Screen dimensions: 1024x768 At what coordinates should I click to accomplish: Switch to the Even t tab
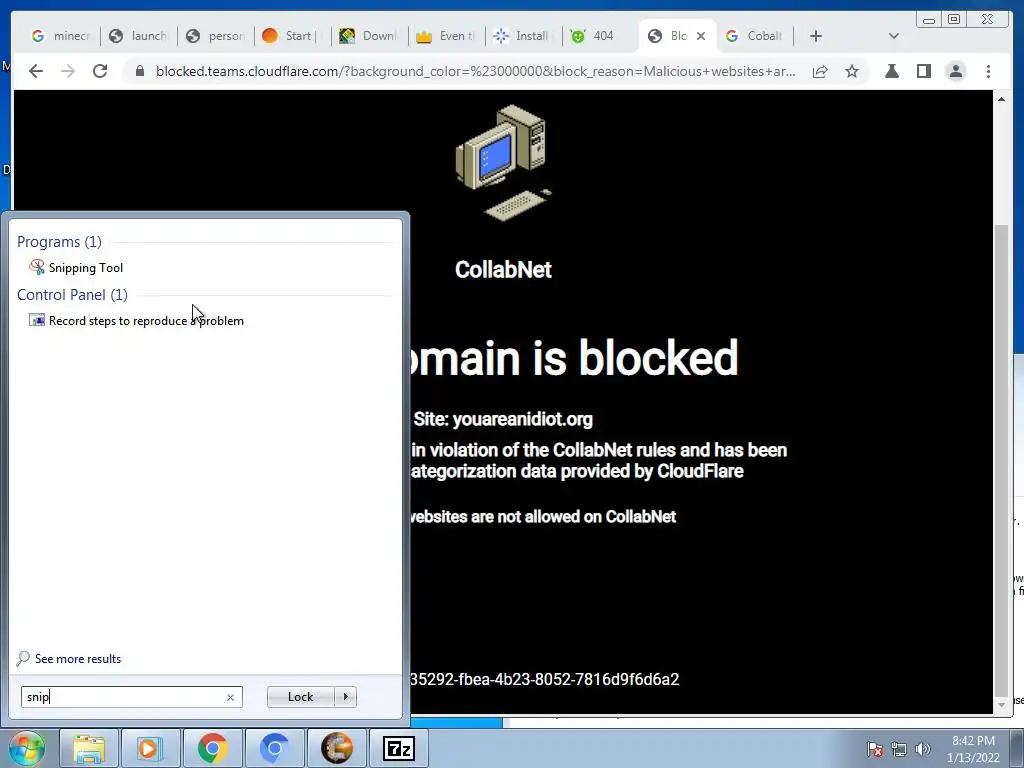coord(447,36)
